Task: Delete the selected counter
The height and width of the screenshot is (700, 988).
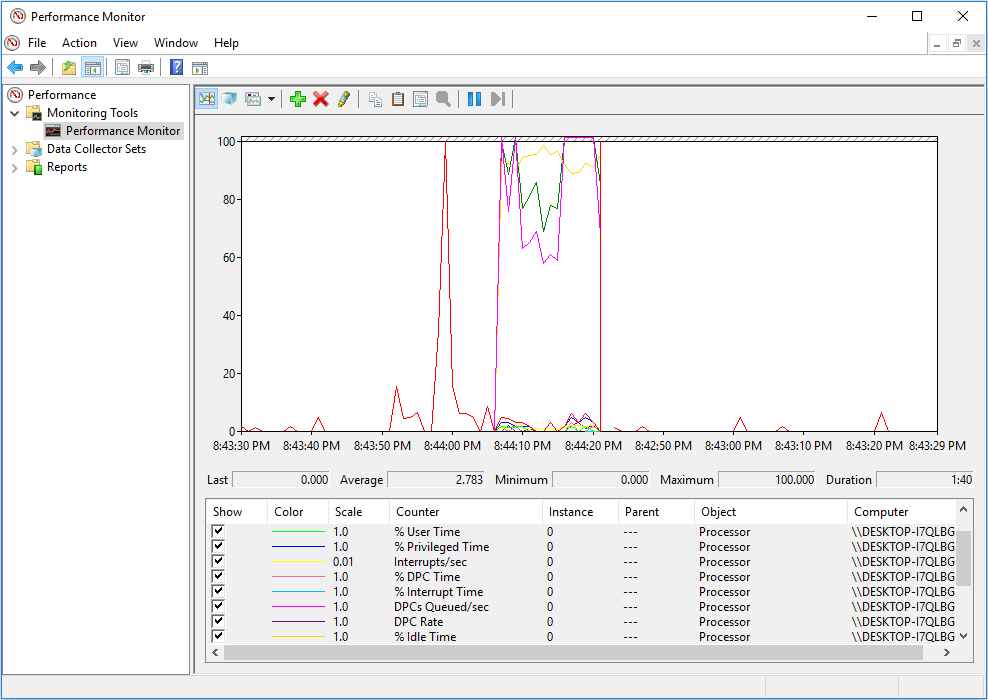Action: pyautogui.click(x=320, y=97)
